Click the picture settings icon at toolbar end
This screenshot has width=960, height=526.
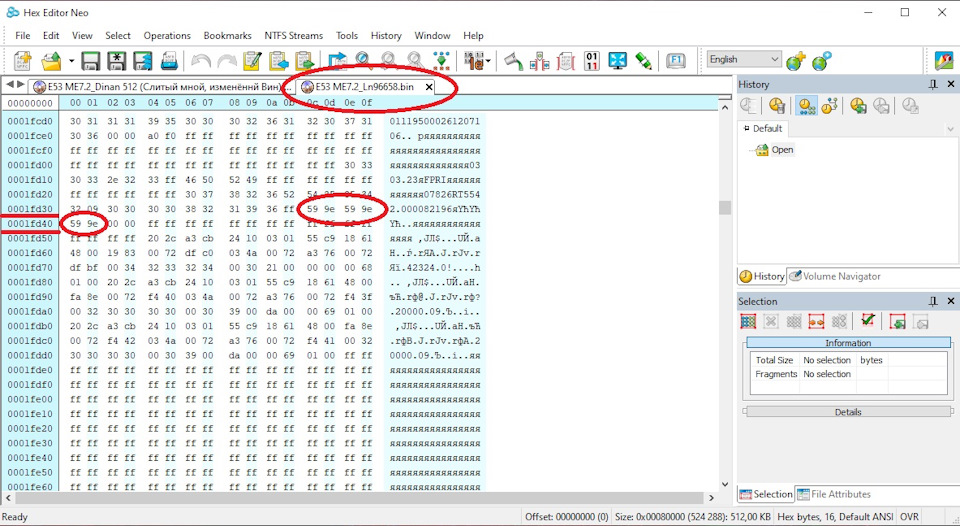945,61
